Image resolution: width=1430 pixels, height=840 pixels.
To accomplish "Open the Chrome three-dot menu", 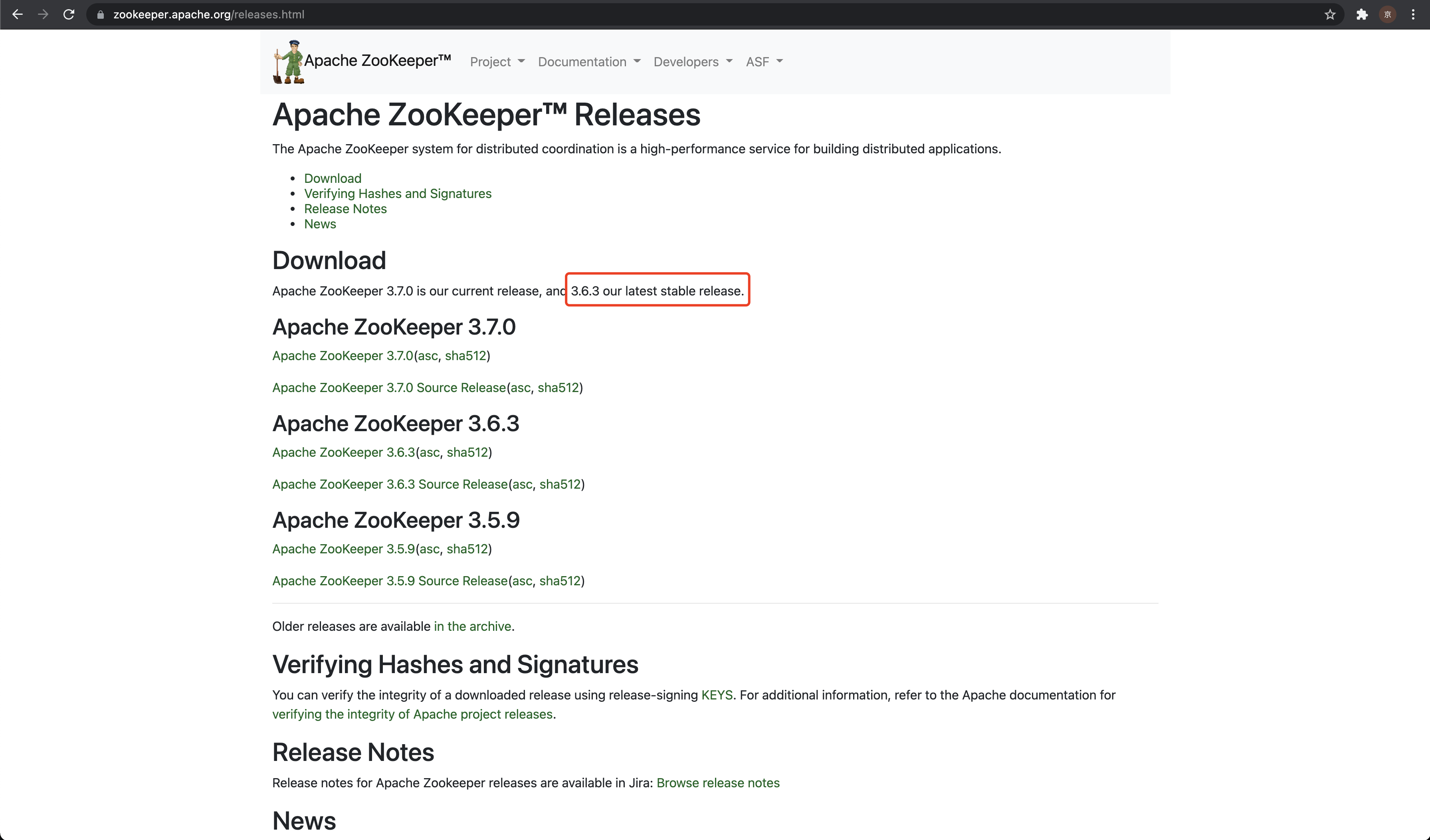I will (x=1413, y=14).
